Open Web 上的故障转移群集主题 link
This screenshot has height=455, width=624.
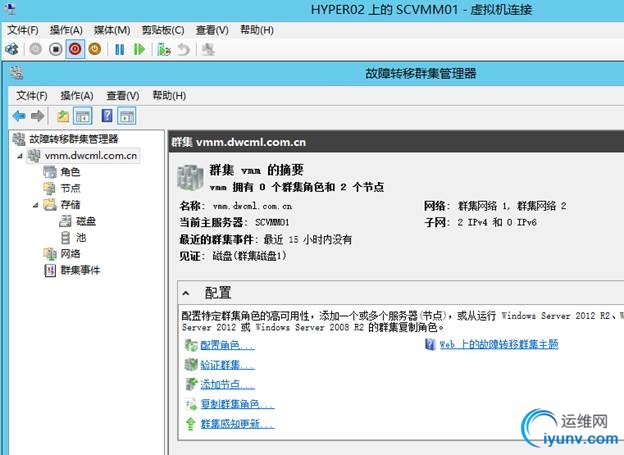coord(499,344)
